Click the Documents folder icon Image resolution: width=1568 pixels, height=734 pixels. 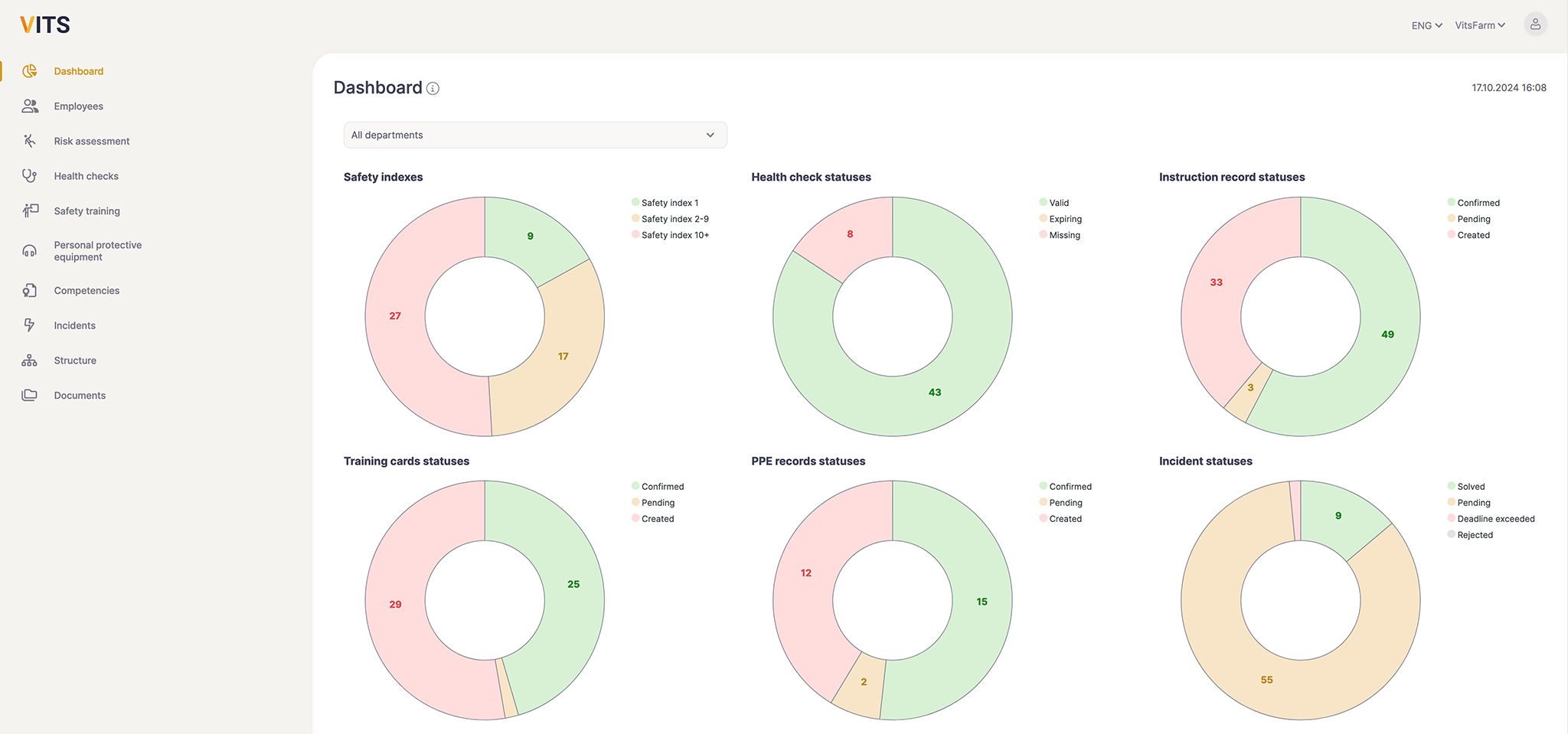point(30,395)
